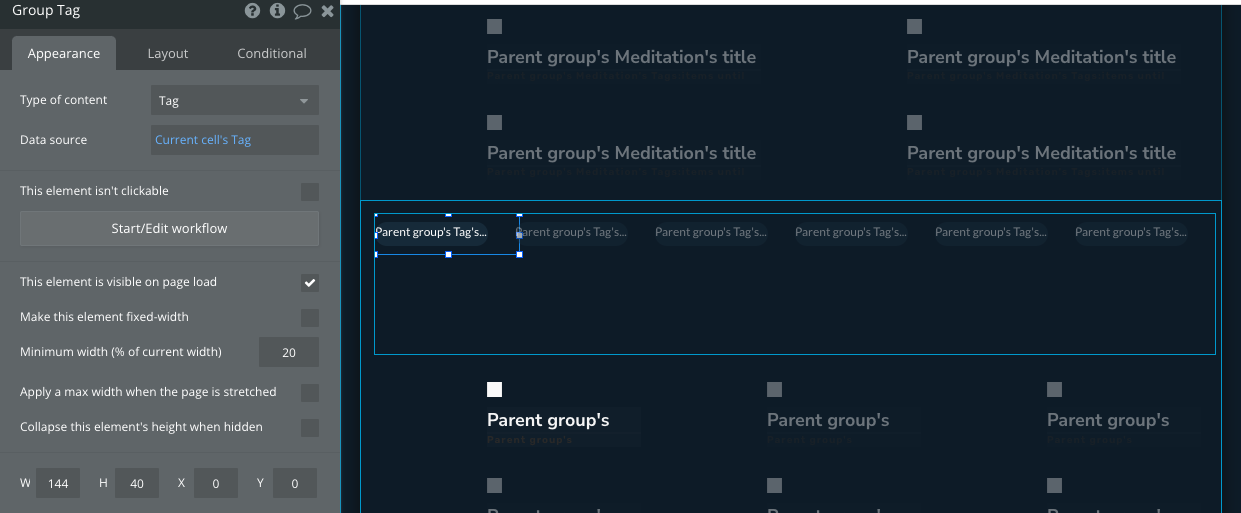Image resolution: width=1241 pixels, height=513 pixels.
Task: Click the white icon square above Parent group's
Action: coord(494,390)
